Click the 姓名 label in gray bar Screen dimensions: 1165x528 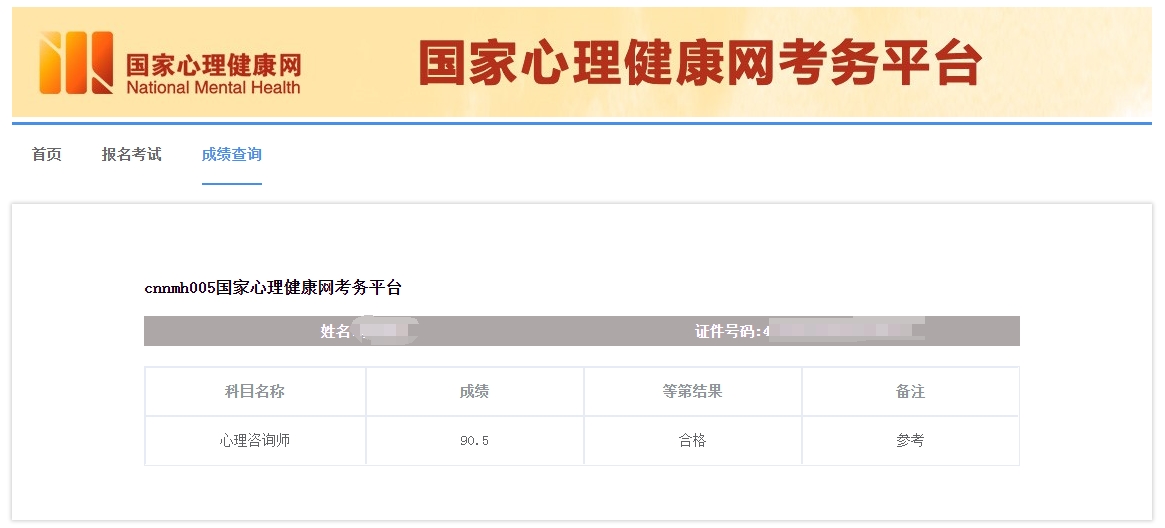coord(335,331)
